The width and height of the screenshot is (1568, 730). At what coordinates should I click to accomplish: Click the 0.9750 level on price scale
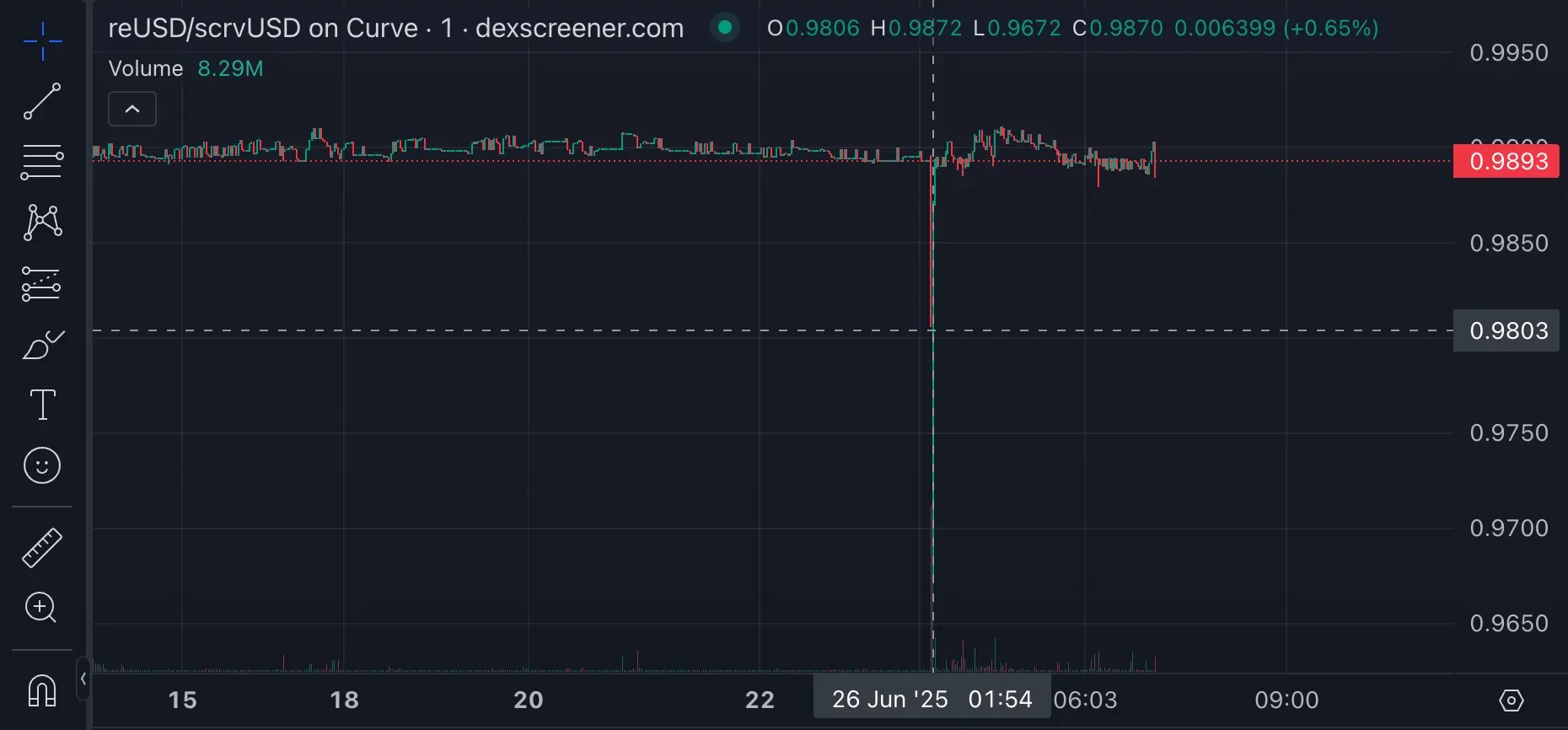[x=1508, y=433]
